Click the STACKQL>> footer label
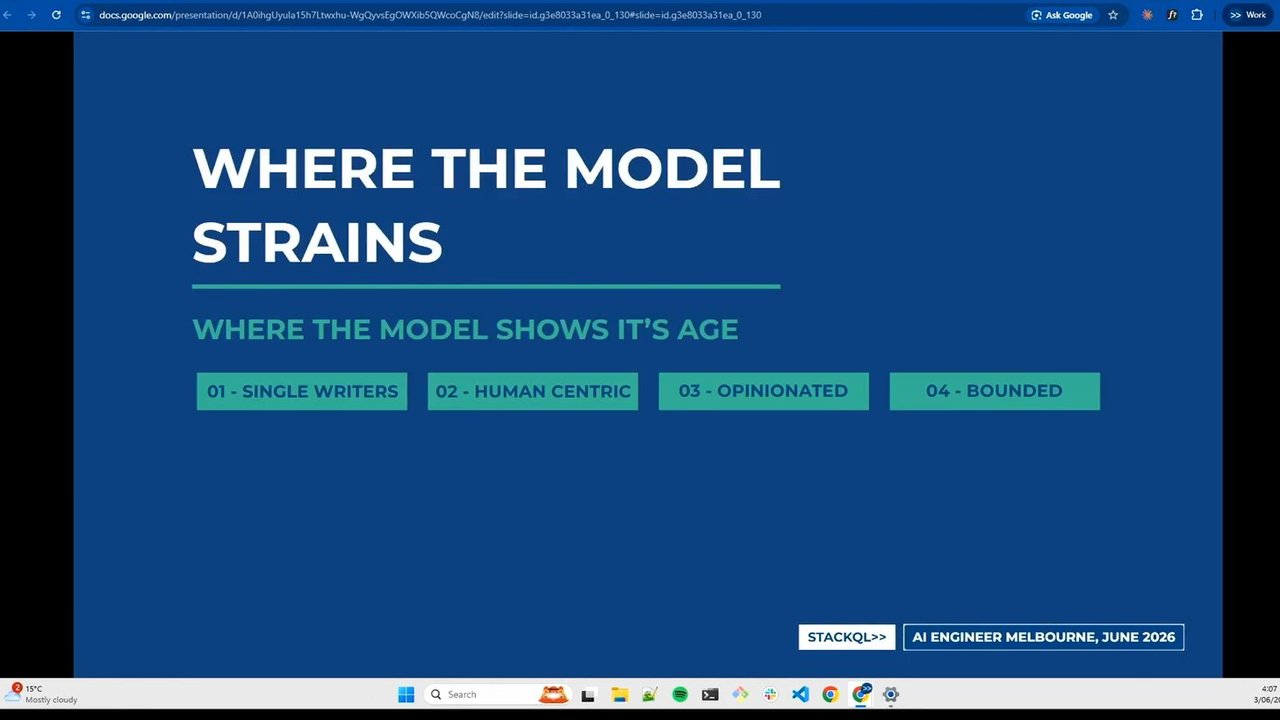 847,637
